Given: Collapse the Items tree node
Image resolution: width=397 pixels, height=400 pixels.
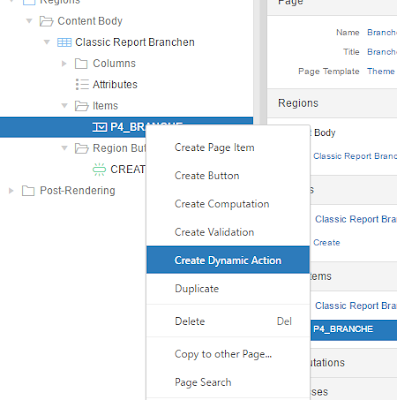Looking at the screenshot, I should (64, 106).
